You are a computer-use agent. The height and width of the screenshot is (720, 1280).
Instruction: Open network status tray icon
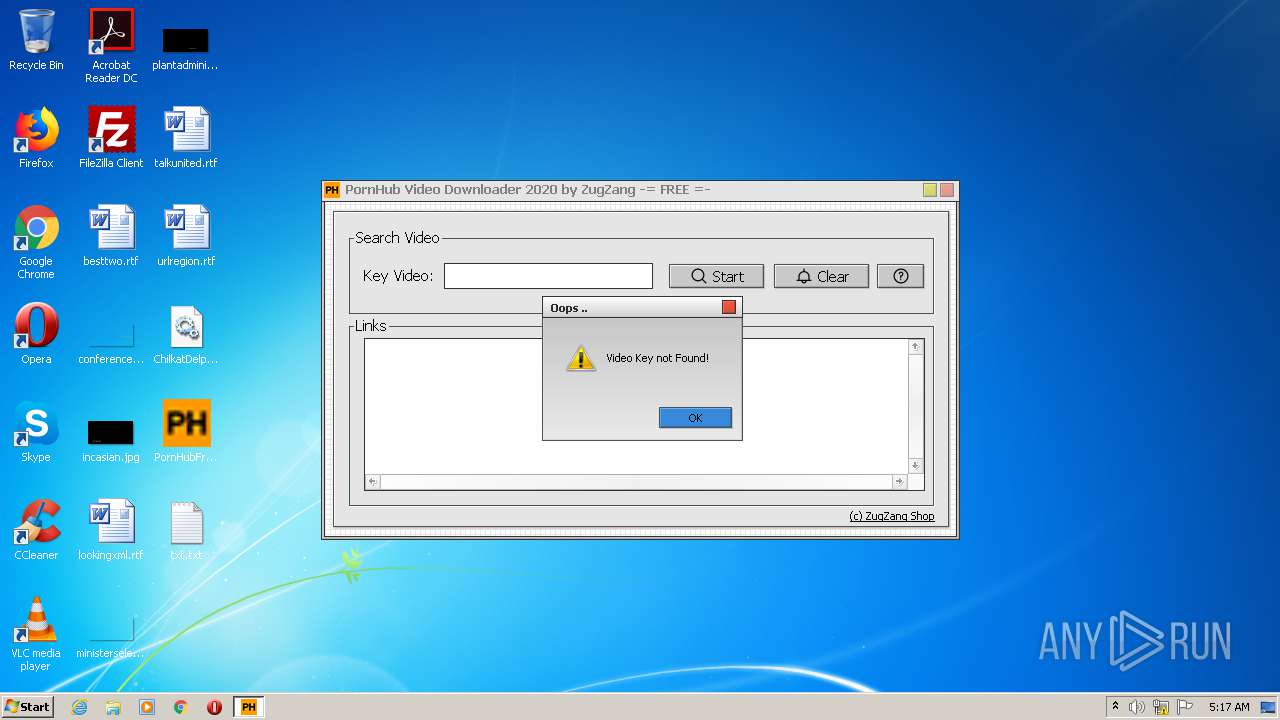point(1161,707)
